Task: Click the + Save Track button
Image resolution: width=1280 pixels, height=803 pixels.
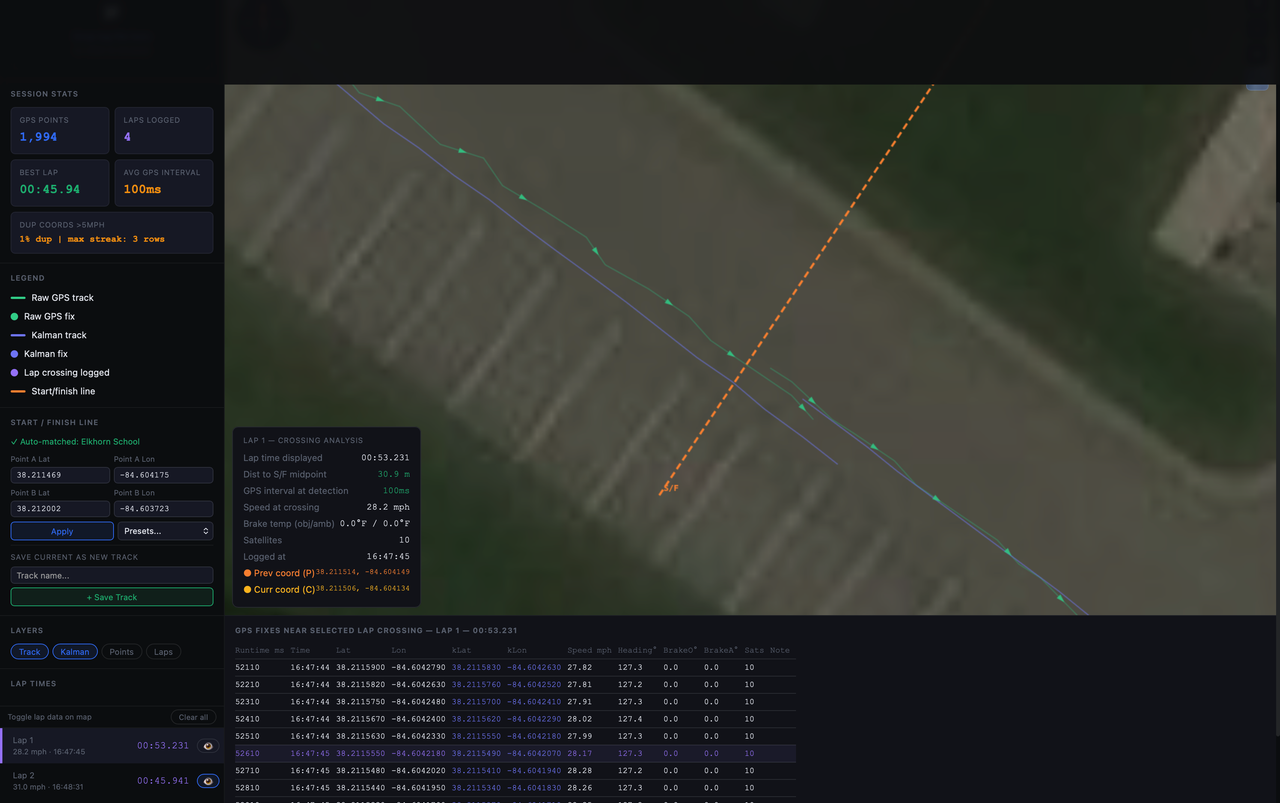Action: [112, 597]
